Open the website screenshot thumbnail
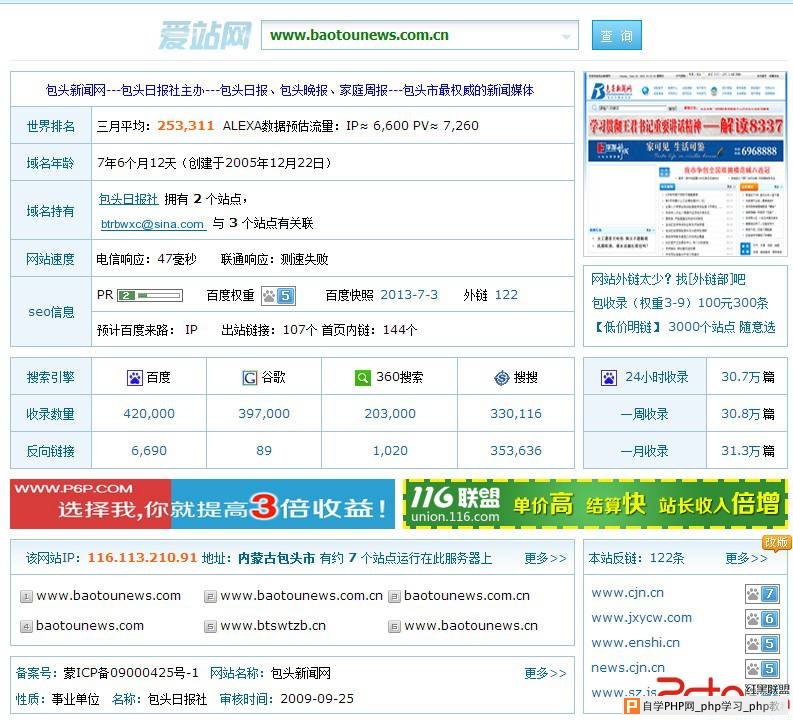Viewport: 793px width, 720px height. tap(685, 164)
